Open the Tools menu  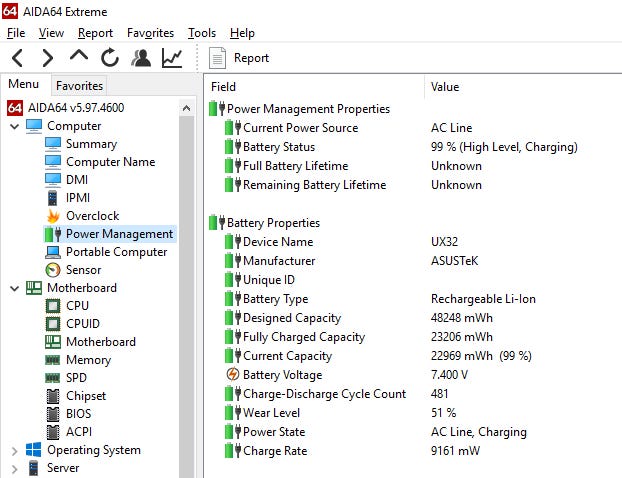(x=201, y=33)
